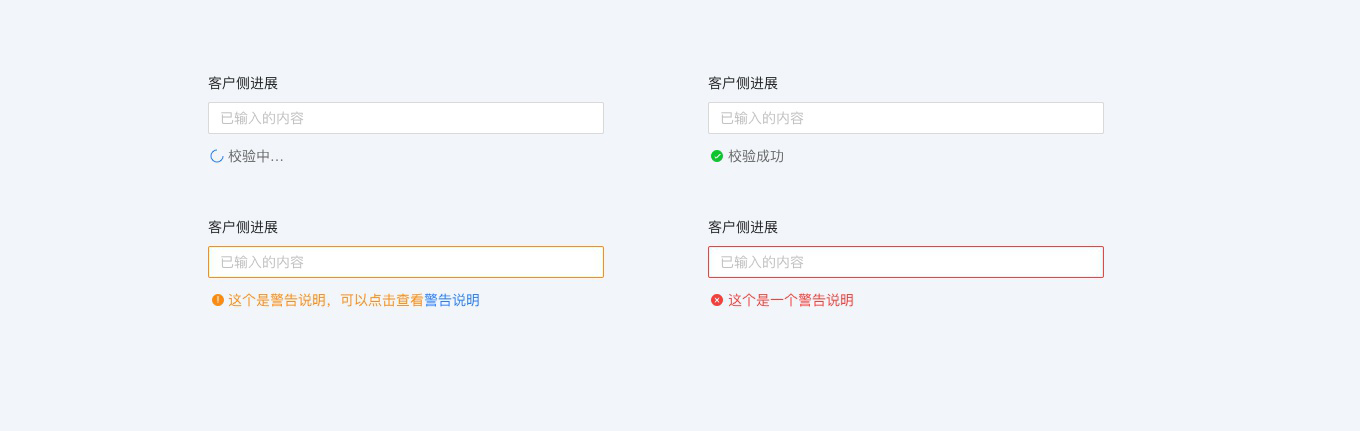Click the orange warning exclamation icon
Viewport: 1360px width, 431px height.
click(217, 300)
